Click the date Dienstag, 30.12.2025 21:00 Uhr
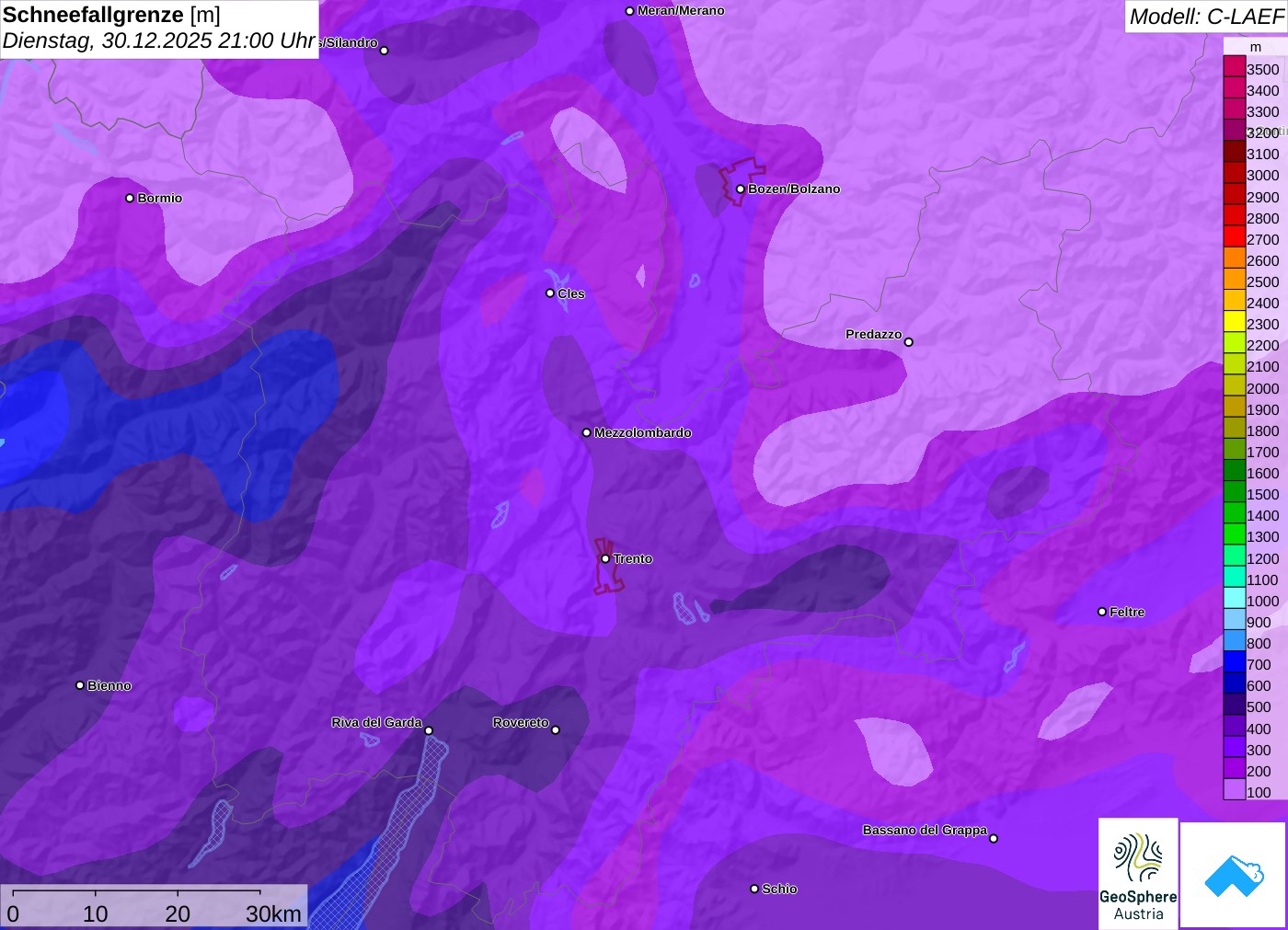This screenshot has height=930, width=1288. 159,41
